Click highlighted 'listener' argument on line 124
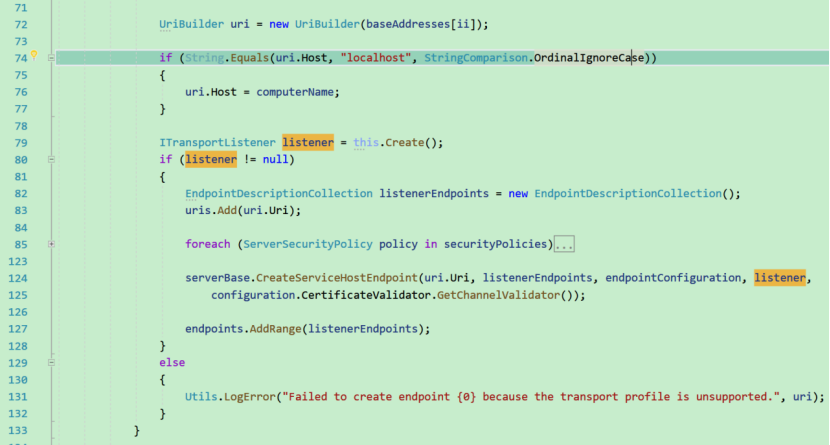The image size is (830, 445). 780,278
